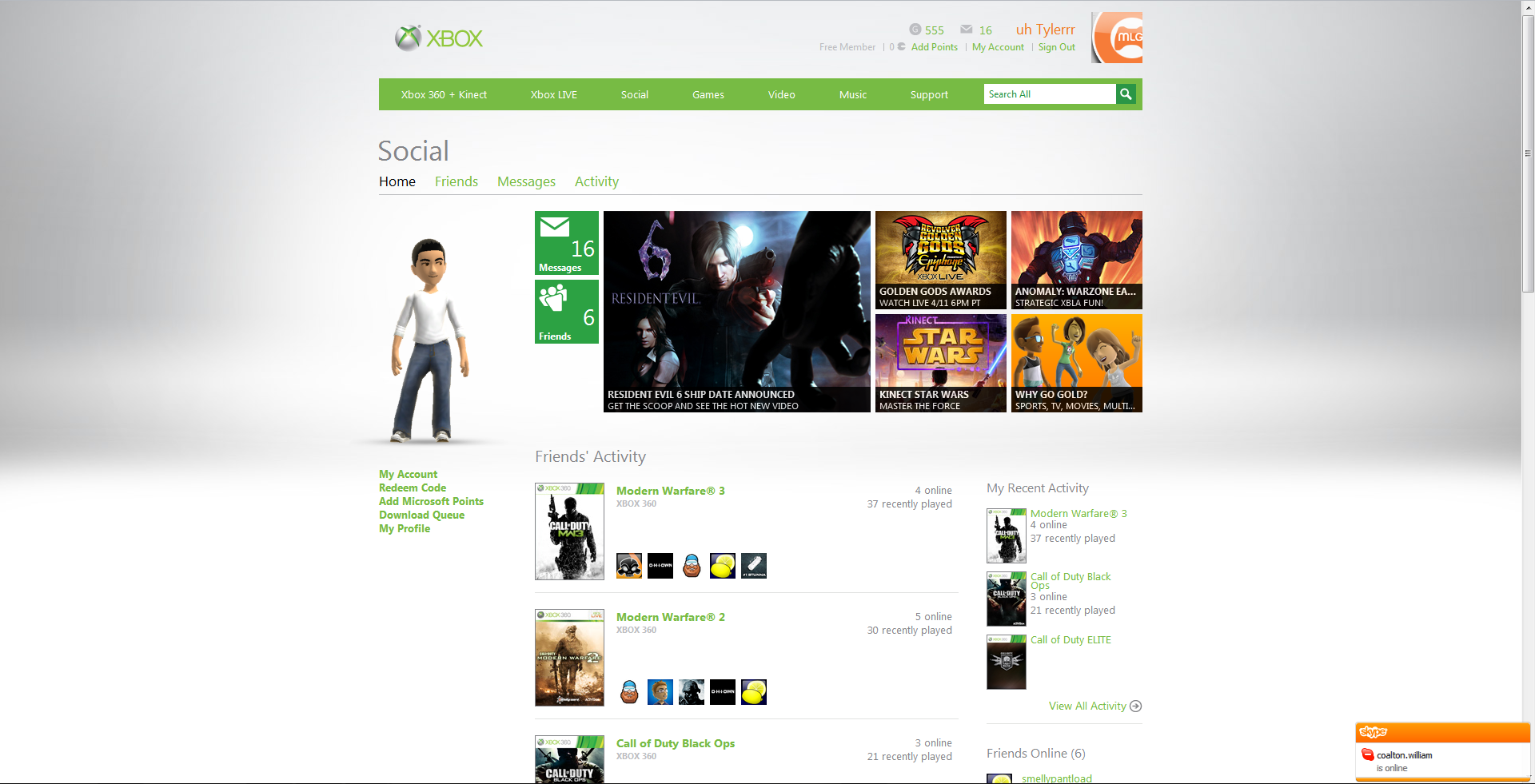The image size is (1535, 784).
Task: Open the Games menu
Action: (x=708, y=94)
